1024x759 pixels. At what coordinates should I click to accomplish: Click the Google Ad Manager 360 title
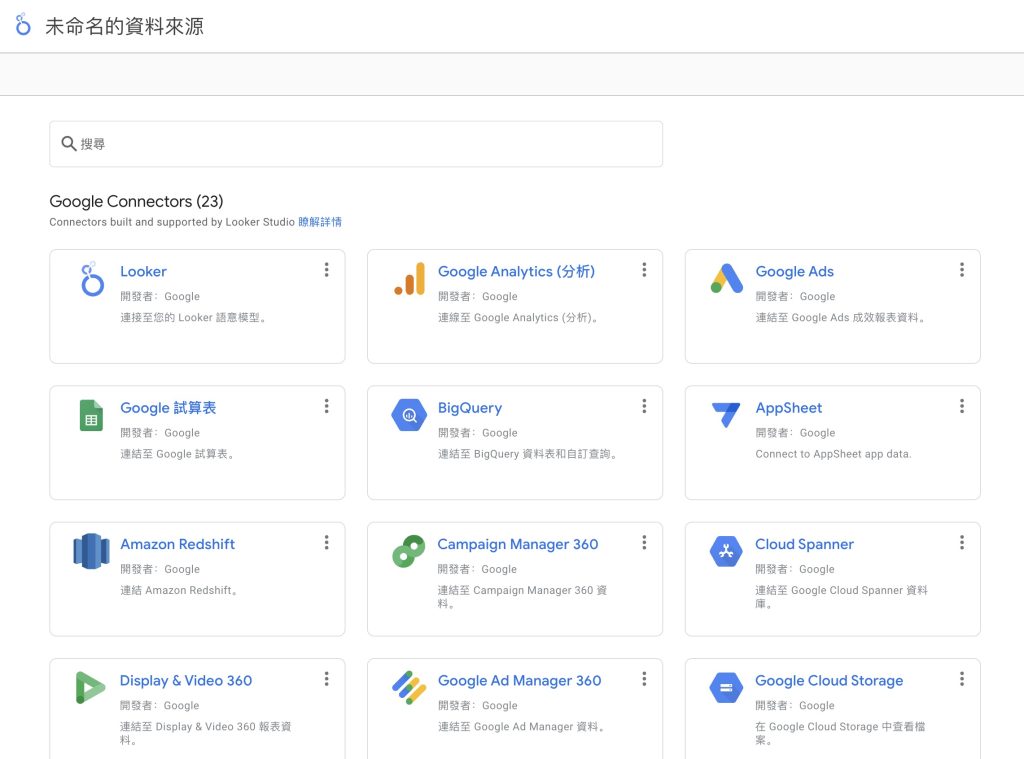coord(519,681)
